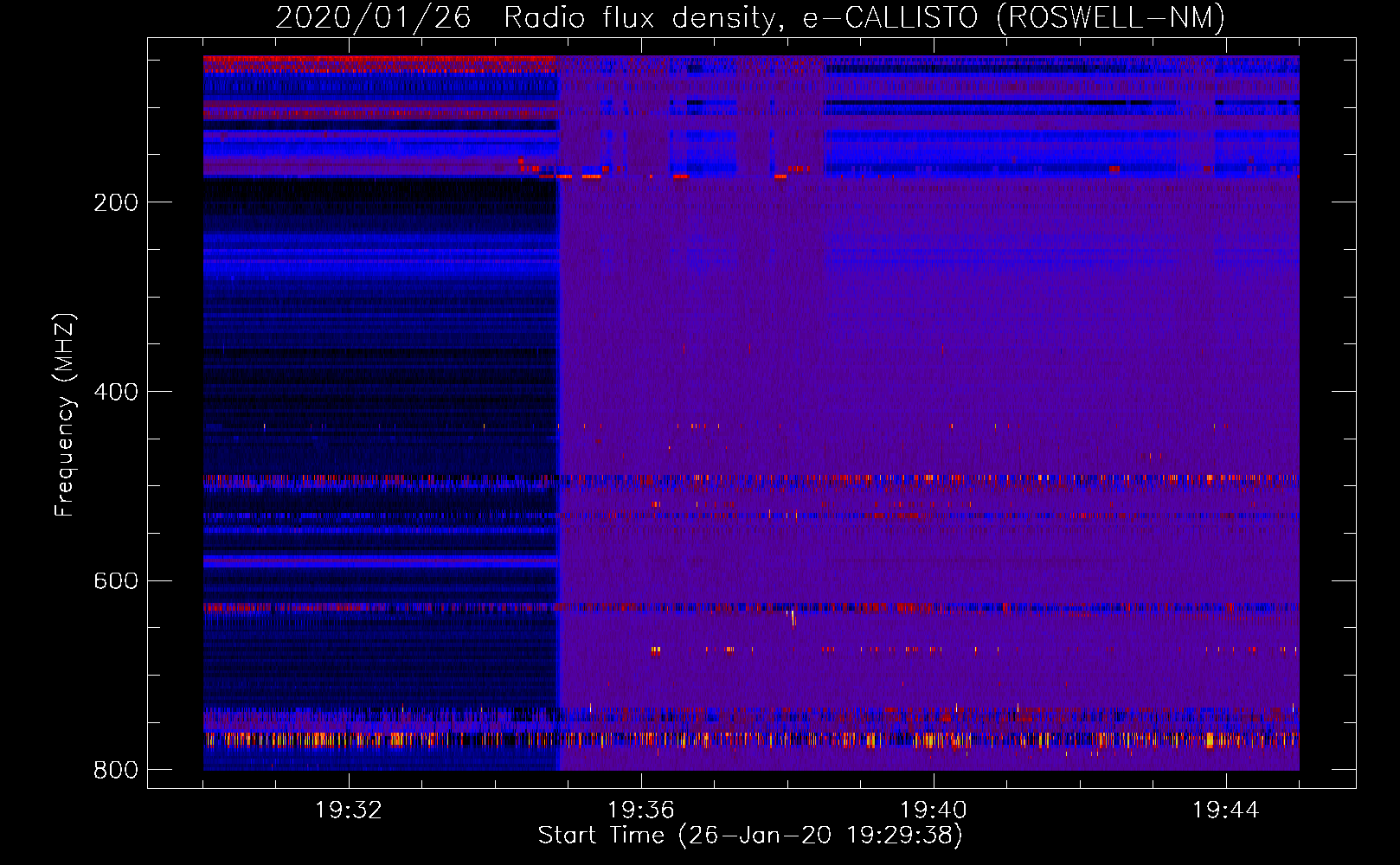Click the 19:36 time tick label

coord(641,811)
